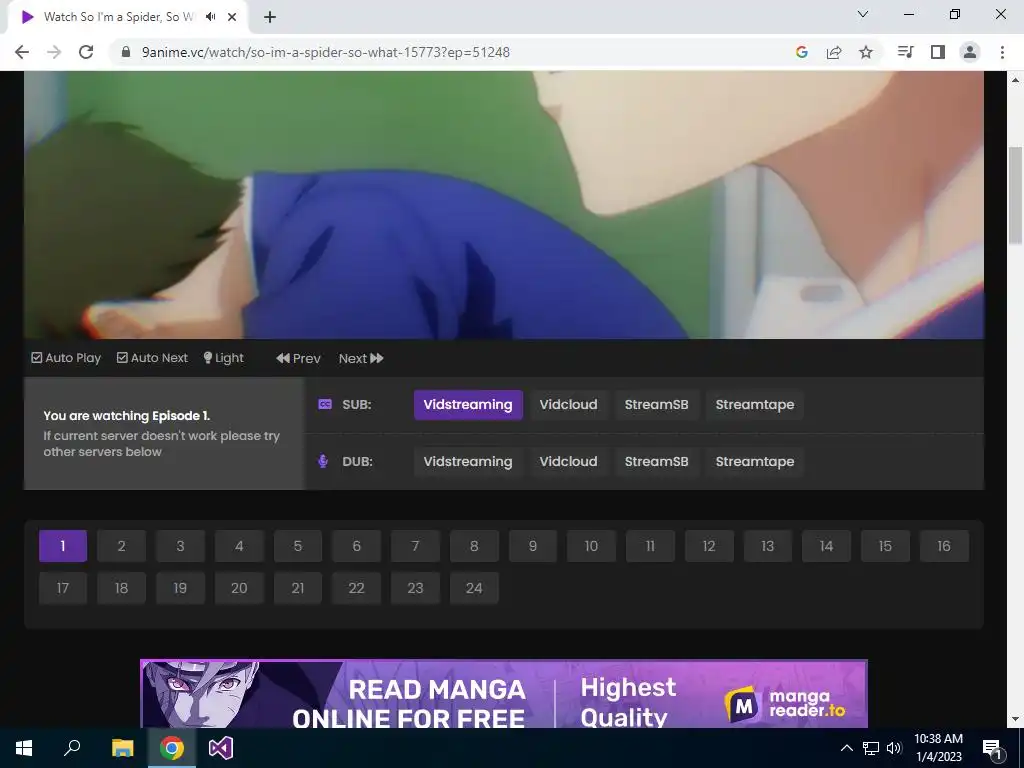1024x768 pixels.
Task: Open system volume in tray
Action: click(894, 748)
